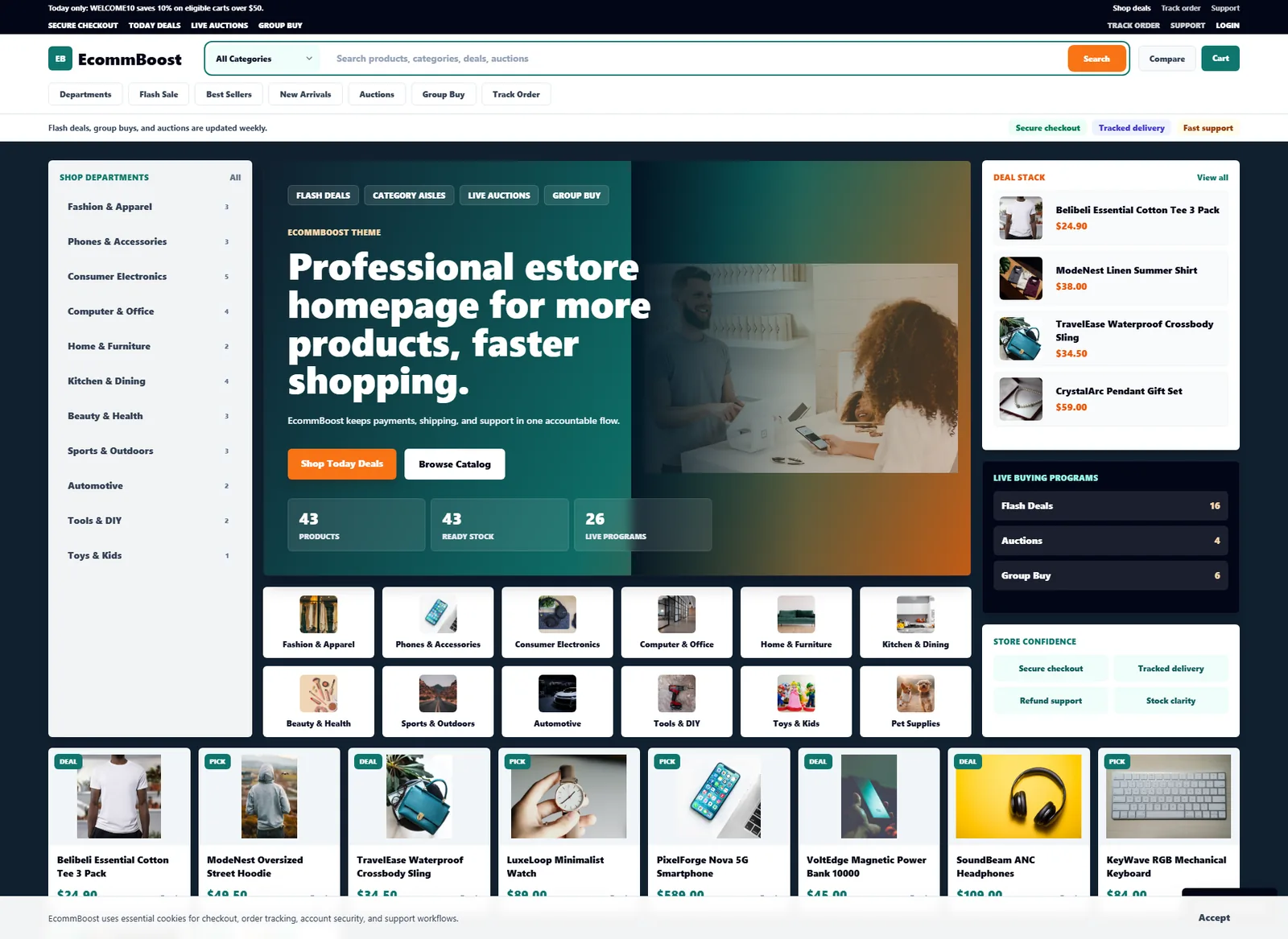1288x939 pixels.
Task: Click Refund support confidence badge
Action: pos(1051,701)
